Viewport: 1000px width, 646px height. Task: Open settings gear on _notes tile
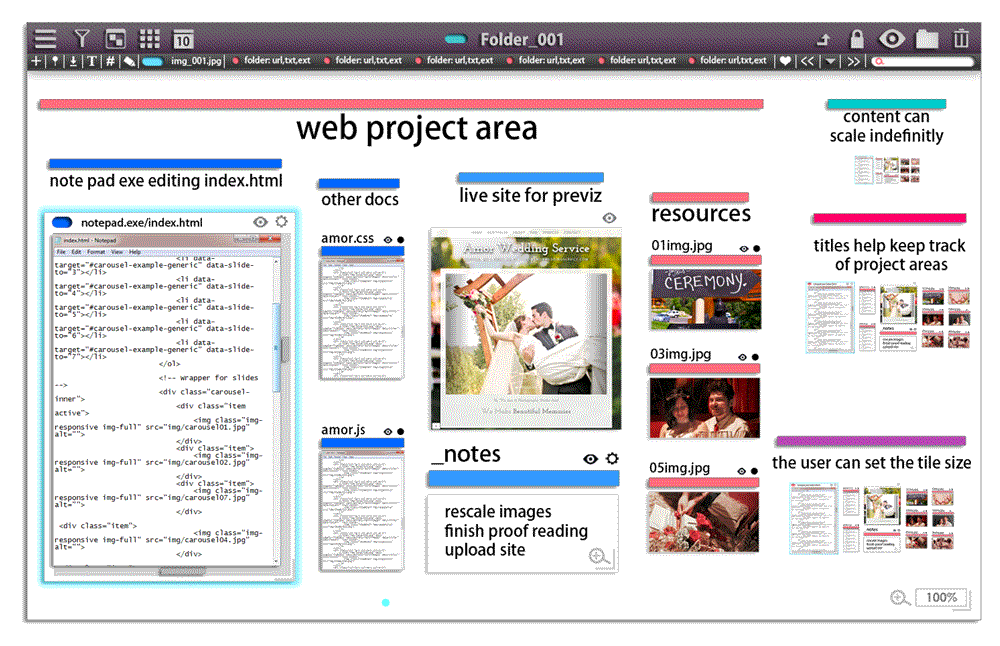[x=611, y=458]
